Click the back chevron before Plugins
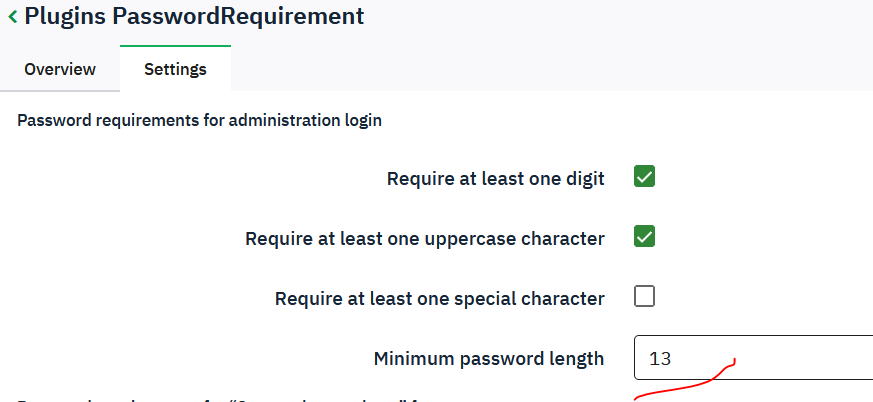The height and width of the screenshot is (402, 873). coord(12,16)
